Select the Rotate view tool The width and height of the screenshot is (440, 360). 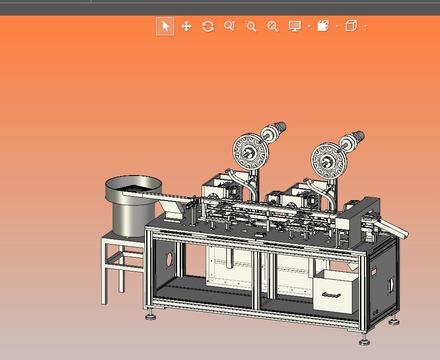208,26
